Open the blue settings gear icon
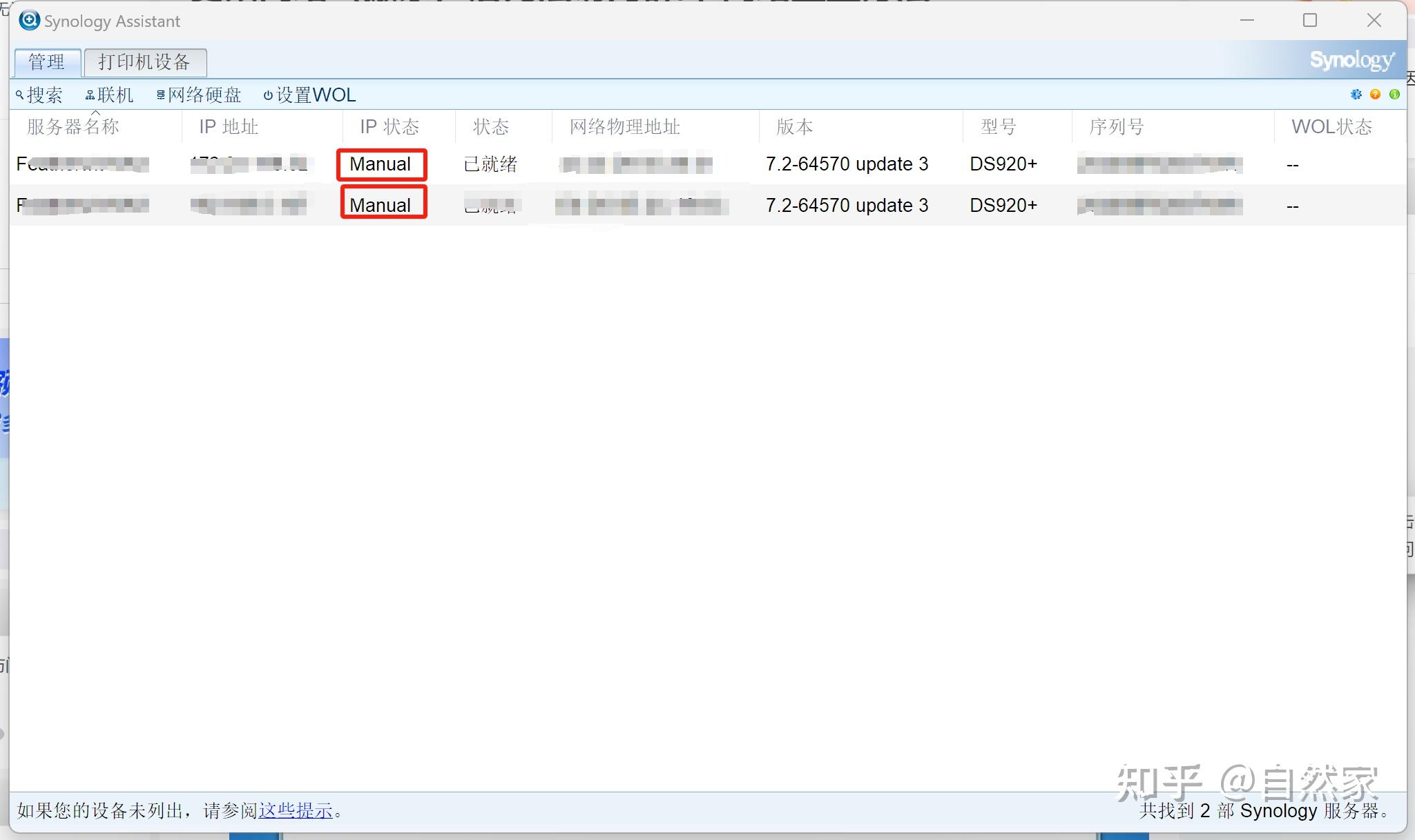 point(1356,95)
